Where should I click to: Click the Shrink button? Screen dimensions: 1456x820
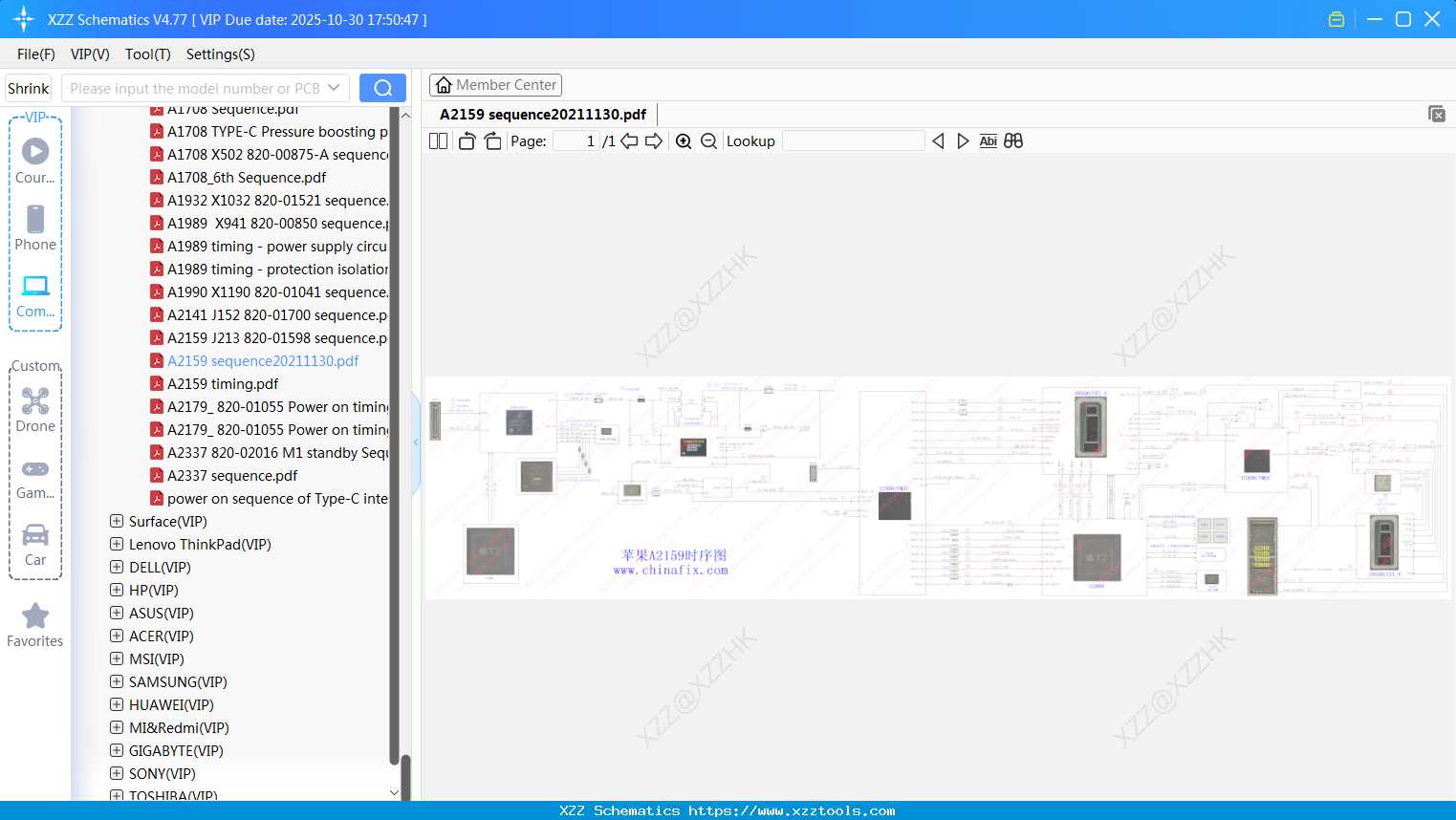[x=29, y=88]
